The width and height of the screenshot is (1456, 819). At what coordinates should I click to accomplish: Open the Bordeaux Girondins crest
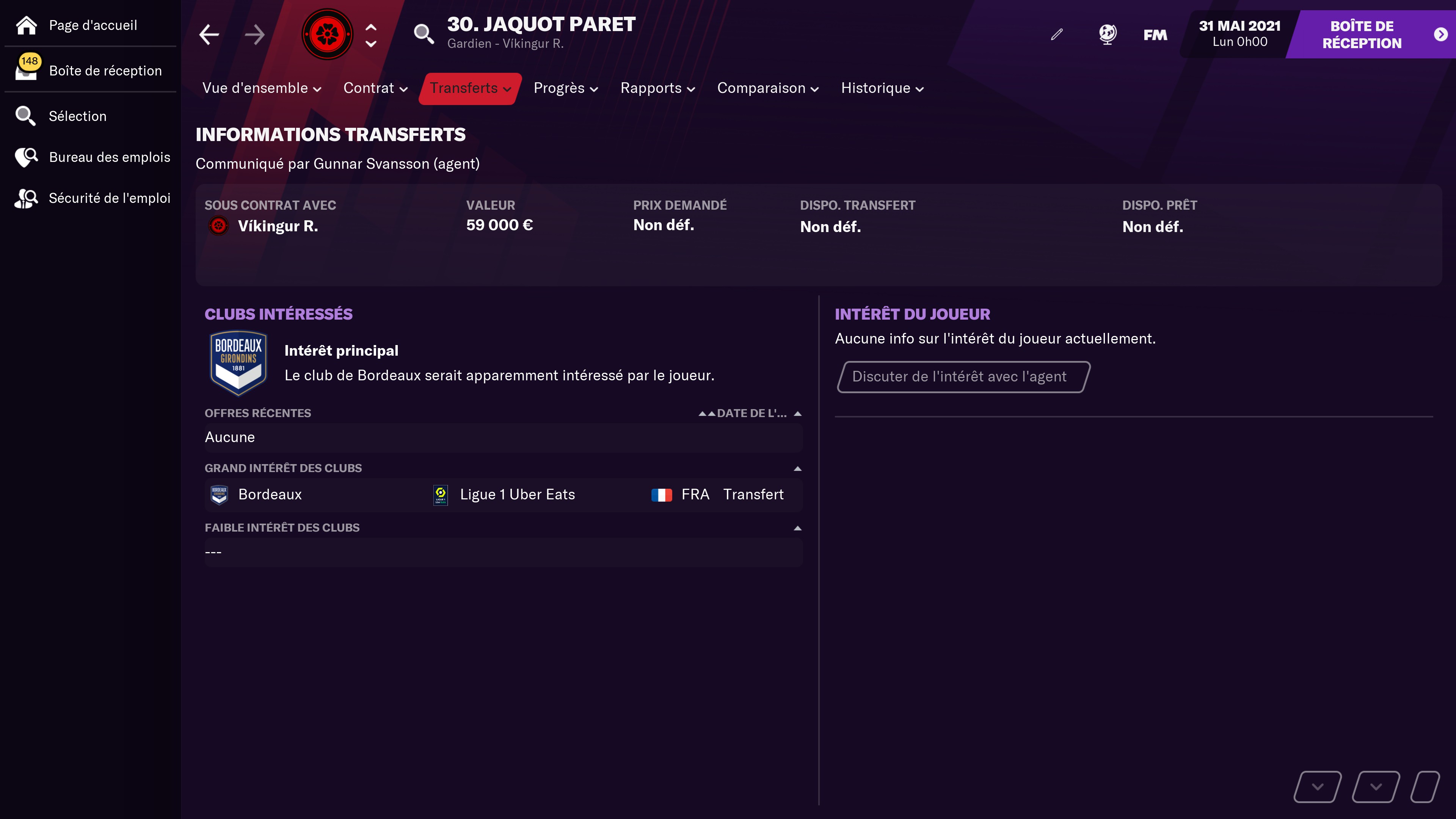(238, 363)
